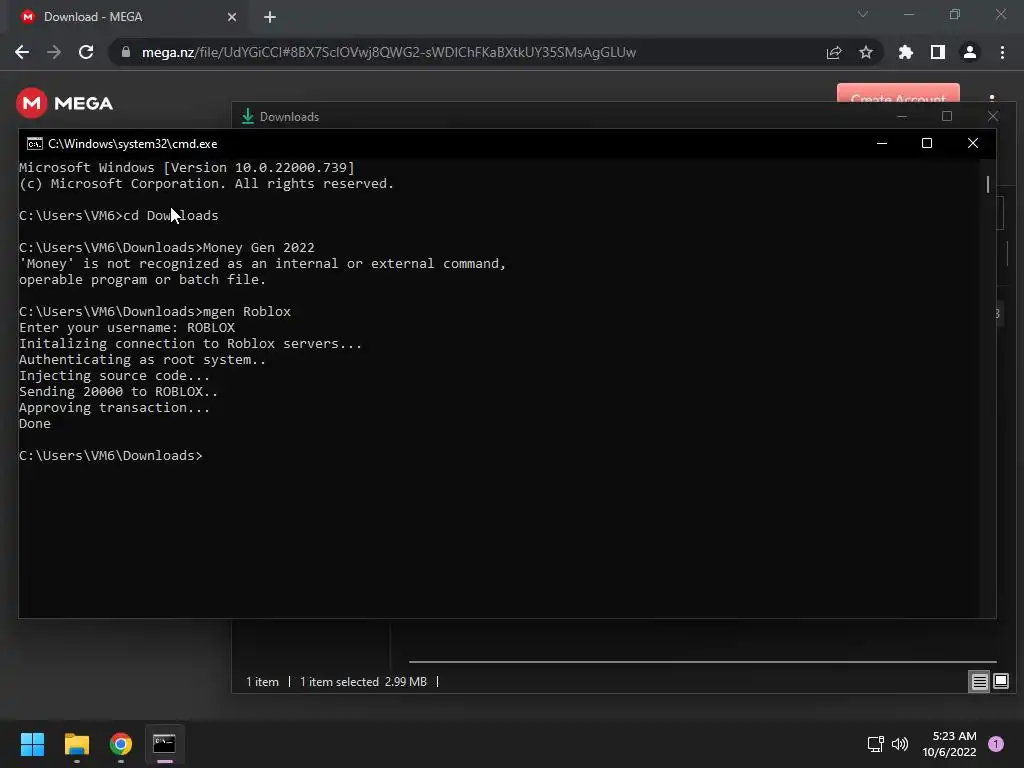Open the MEGA page three-dot menu
The height and width of the screenshot is (768, 1024).
992,98
